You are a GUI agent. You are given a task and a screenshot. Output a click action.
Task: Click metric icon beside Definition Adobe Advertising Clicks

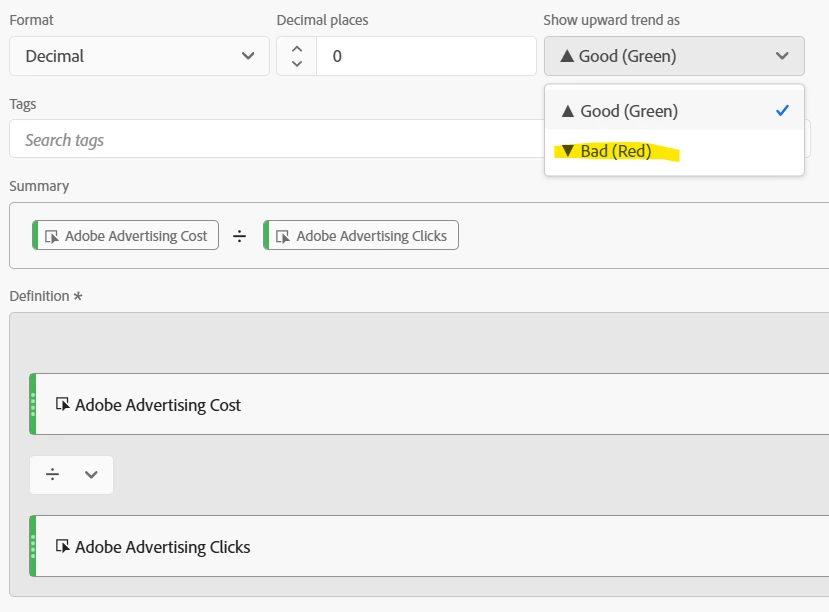(x=62, y=546)
